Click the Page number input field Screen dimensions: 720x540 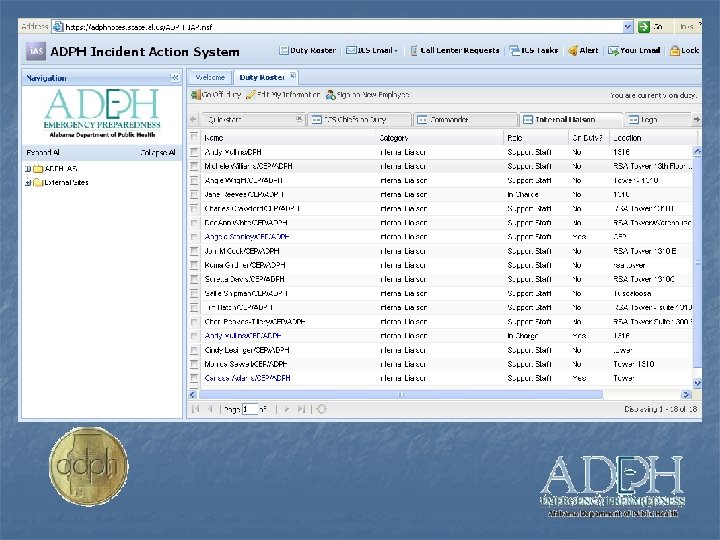250,409
